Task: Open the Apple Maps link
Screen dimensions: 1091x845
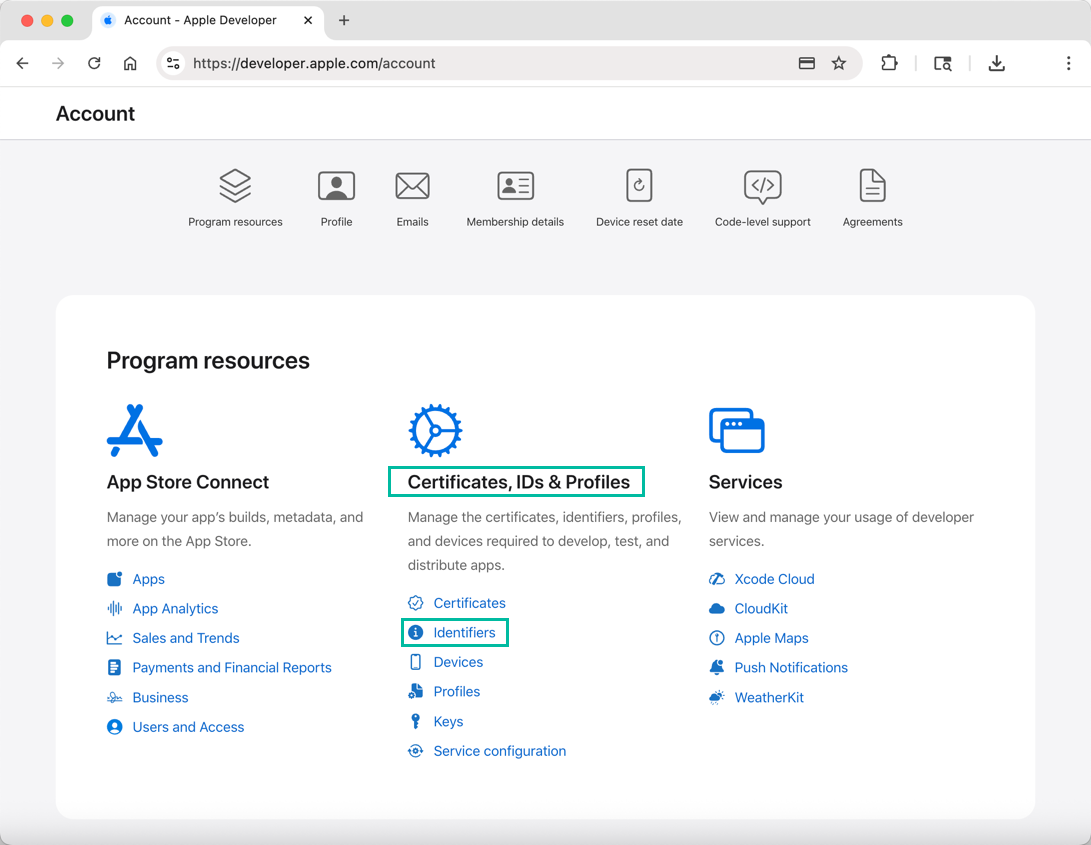Action: pos(772,638)
